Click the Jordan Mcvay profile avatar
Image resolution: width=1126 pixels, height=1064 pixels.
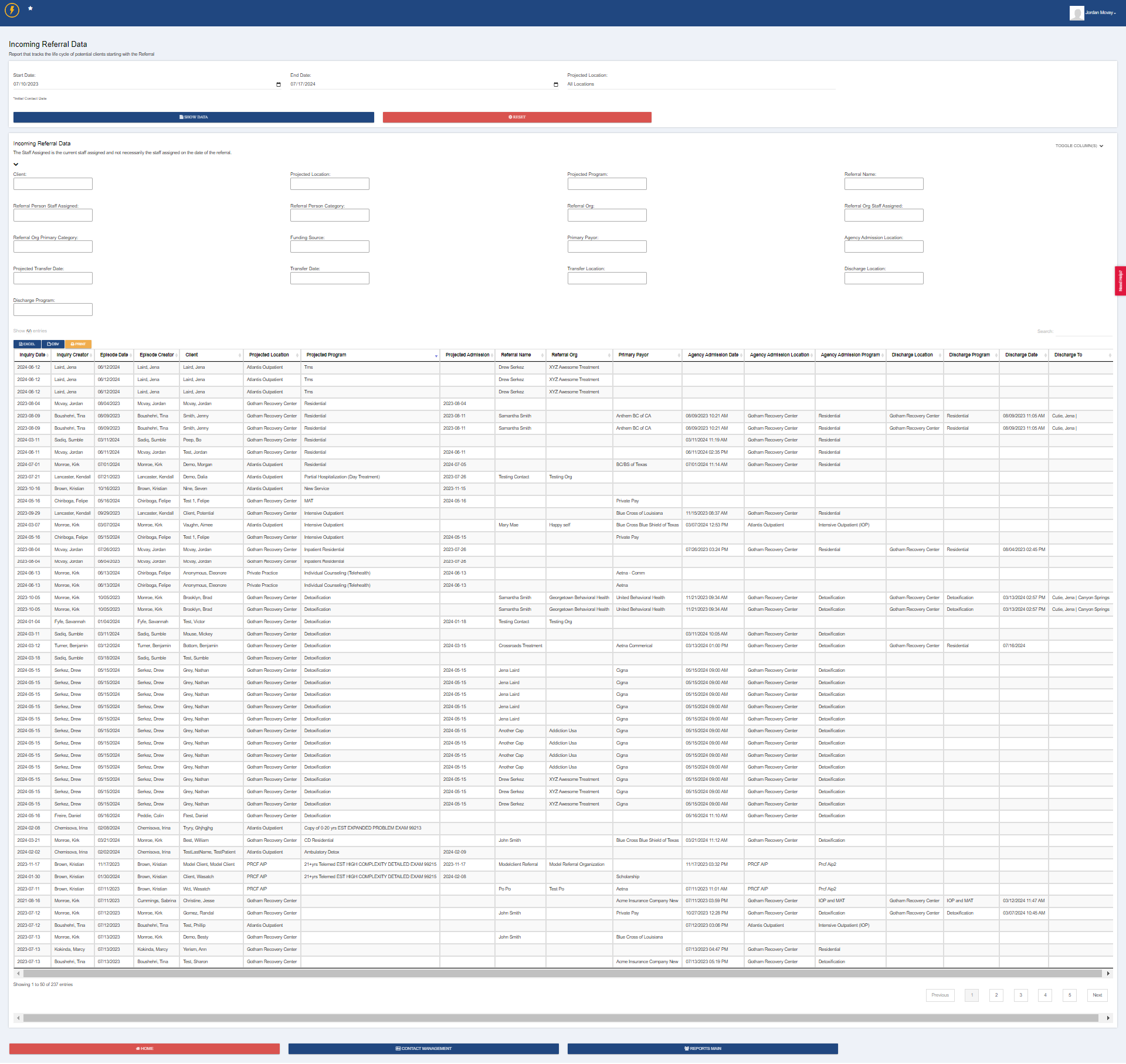tap(1076, 13)
